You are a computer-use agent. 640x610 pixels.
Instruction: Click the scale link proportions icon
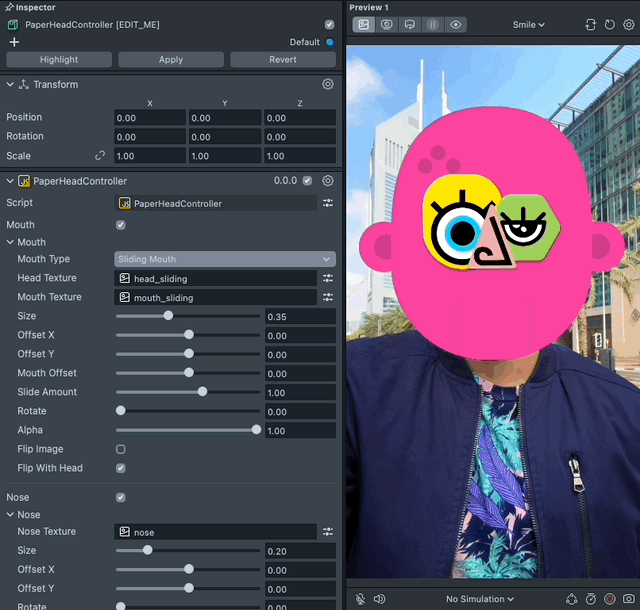coord(100,156)
